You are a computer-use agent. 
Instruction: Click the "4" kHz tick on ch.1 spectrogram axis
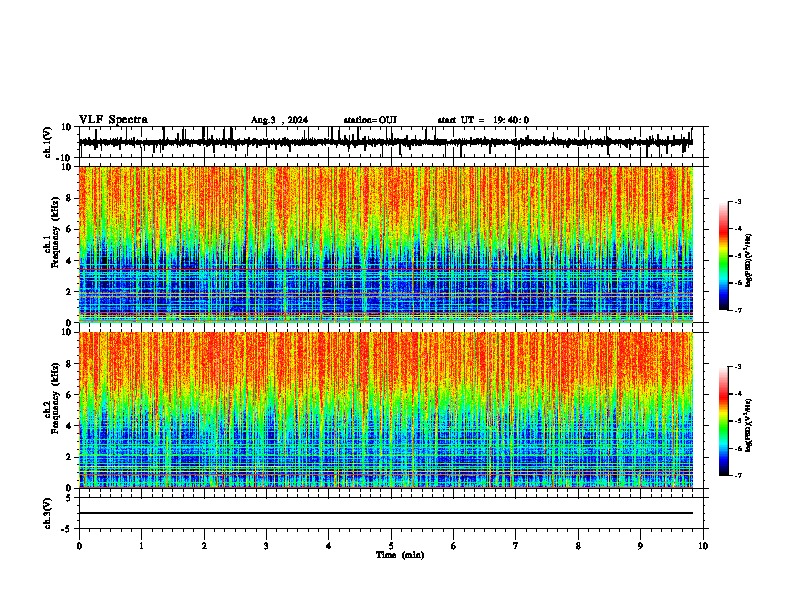[x=69, y=261]
